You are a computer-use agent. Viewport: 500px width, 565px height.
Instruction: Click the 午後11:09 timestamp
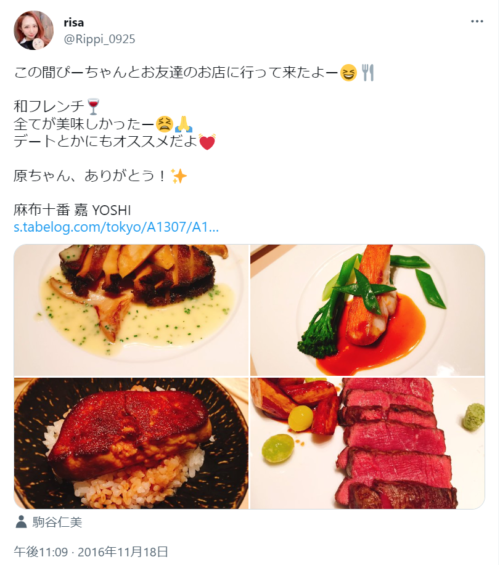41,552
